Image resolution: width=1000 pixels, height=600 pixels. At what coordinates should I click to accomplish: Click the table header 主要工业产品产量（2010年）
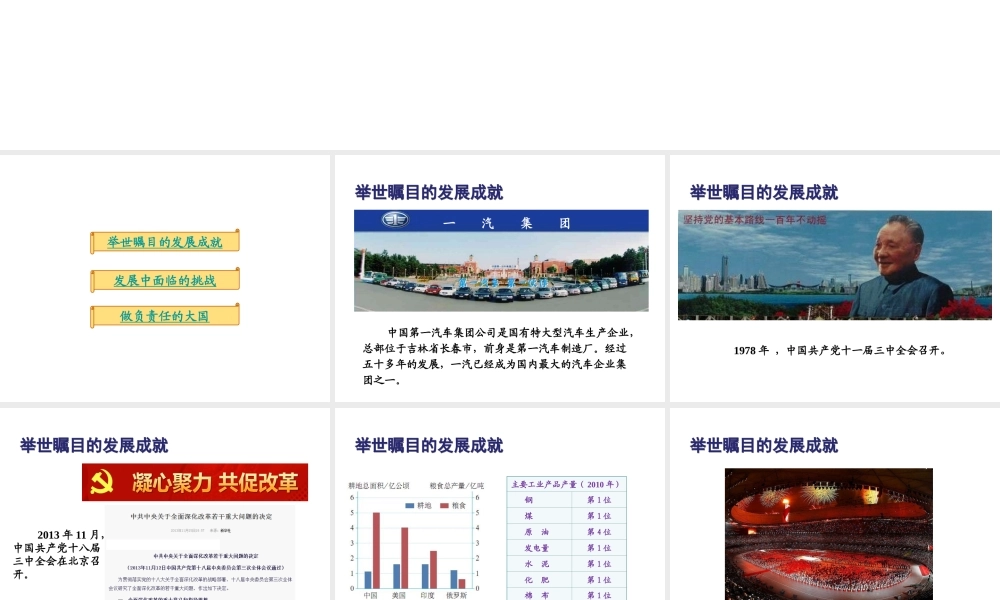(x=566, y=484)
